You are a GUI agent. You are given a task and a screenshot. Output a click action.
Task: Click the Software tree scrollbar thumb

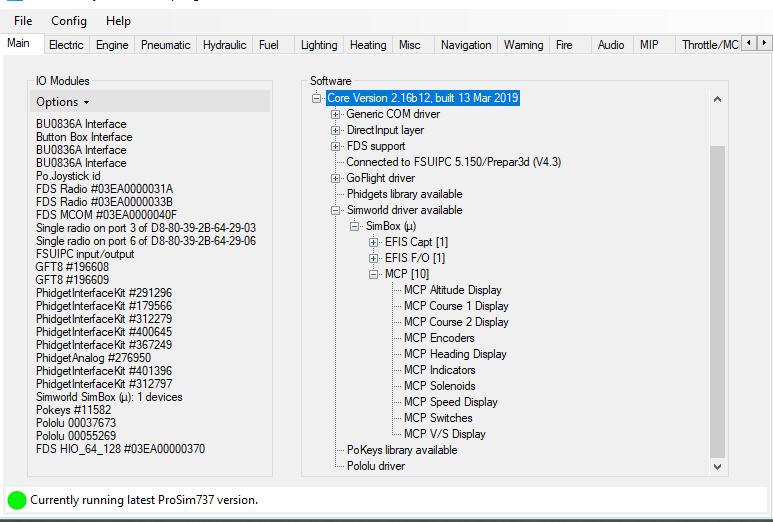tap(717, 302)
